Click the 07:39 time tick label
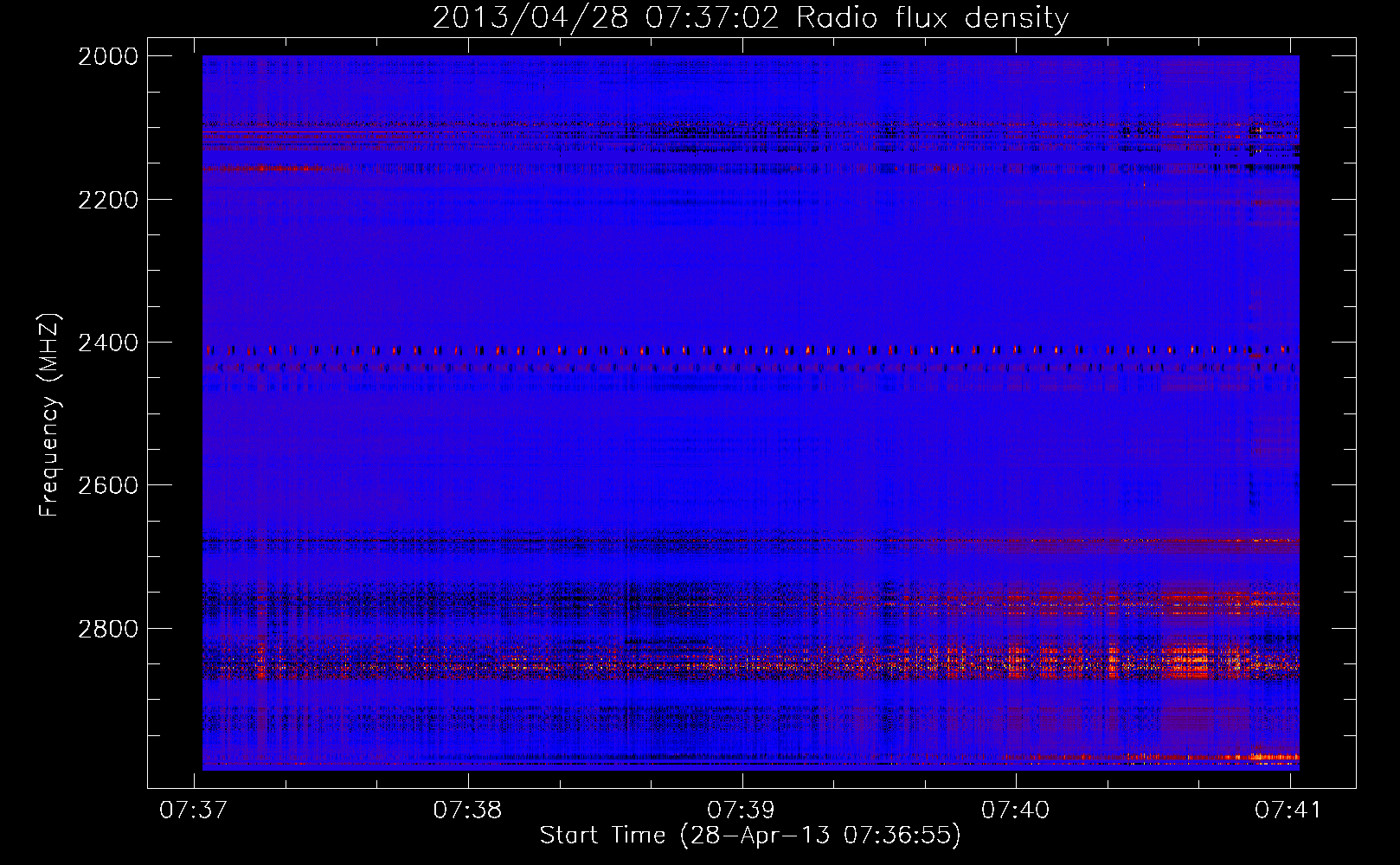Screen dimensions: 1400x865 742,810
